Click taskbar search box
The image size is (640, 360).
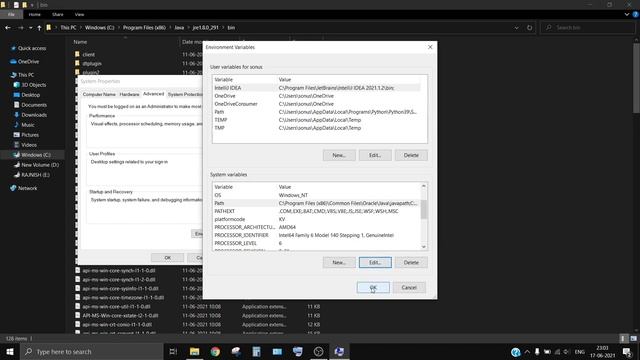pyautogui.click(x=91, y=351)
